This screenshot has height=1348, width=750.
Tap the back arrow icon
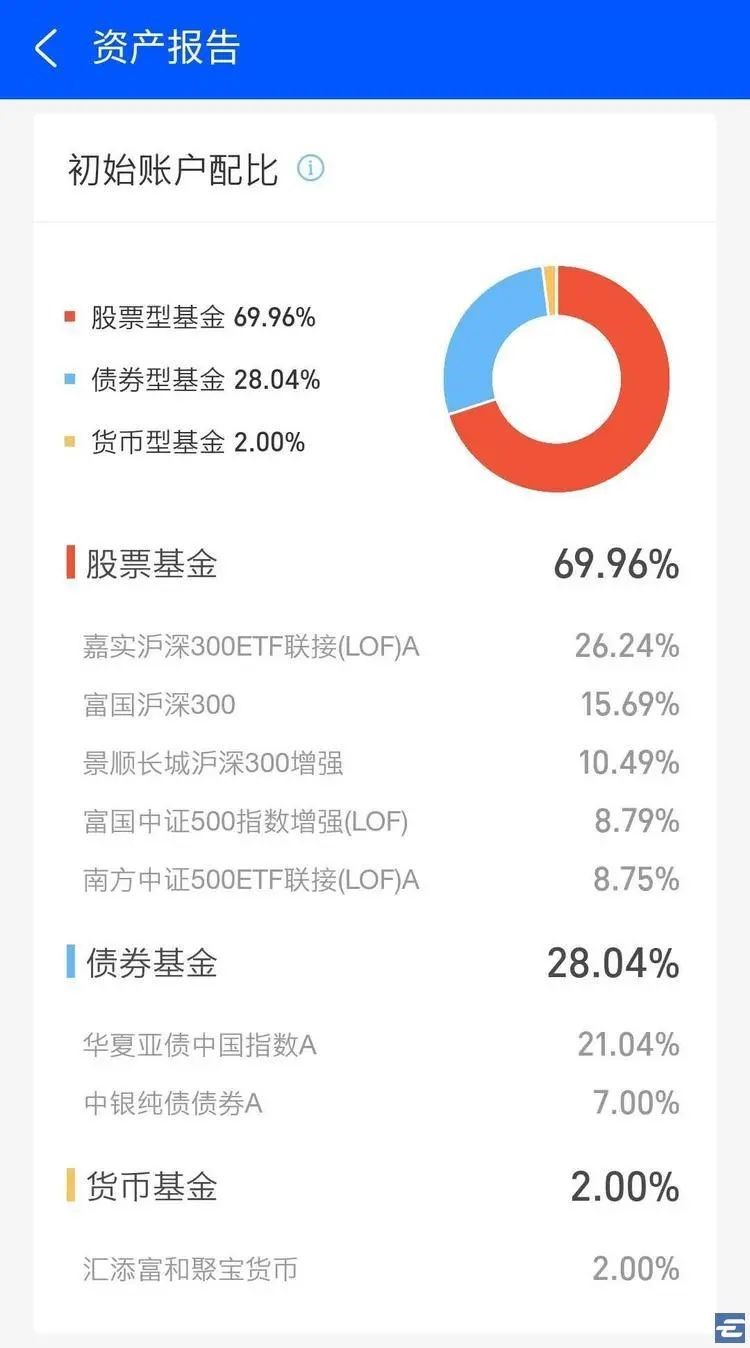point(46,48)
